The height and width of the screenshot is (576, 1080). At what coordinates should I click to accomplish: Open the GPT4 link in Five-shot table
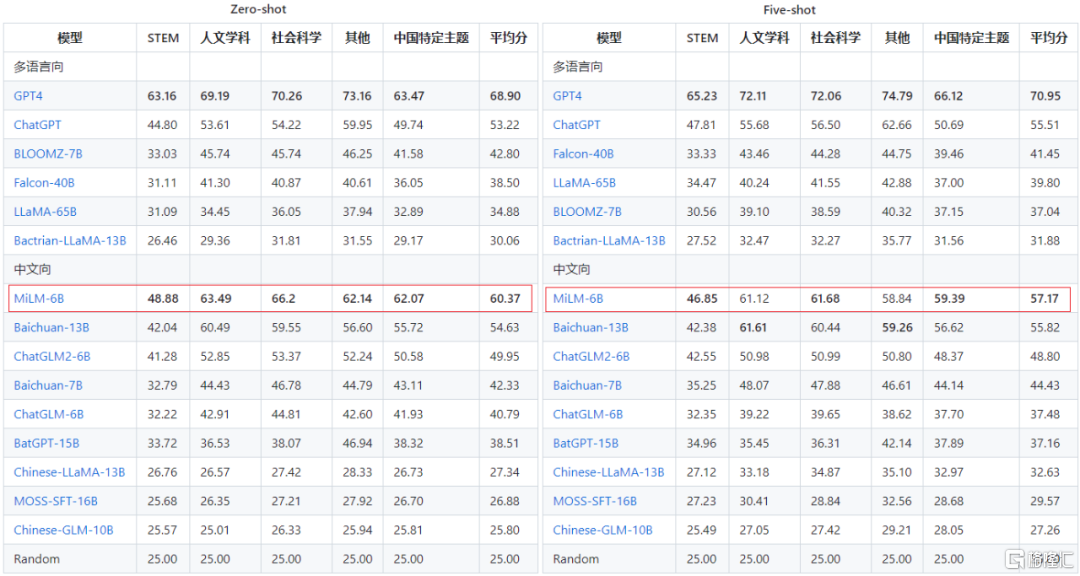coord(568,96)
